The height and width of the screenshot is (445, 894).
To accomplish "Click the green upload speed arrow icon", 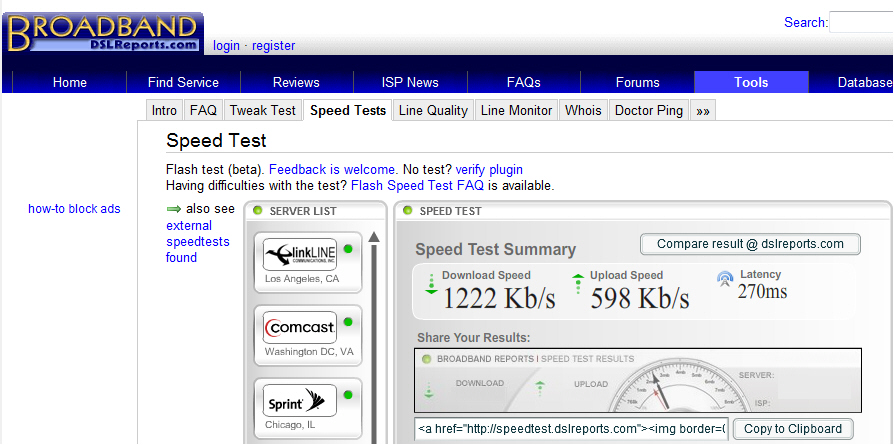I will coord(578,285).
